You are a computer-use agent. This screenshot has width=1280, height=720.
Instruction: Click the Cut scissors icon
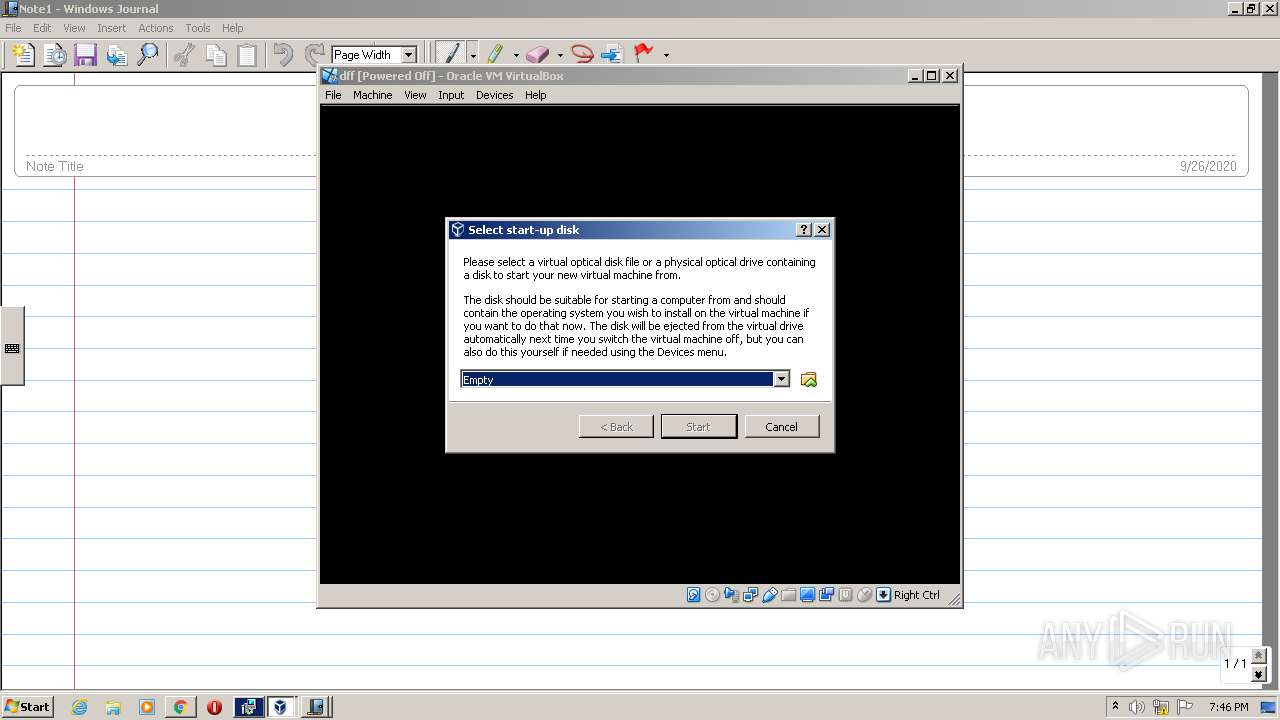pos(184,54)
